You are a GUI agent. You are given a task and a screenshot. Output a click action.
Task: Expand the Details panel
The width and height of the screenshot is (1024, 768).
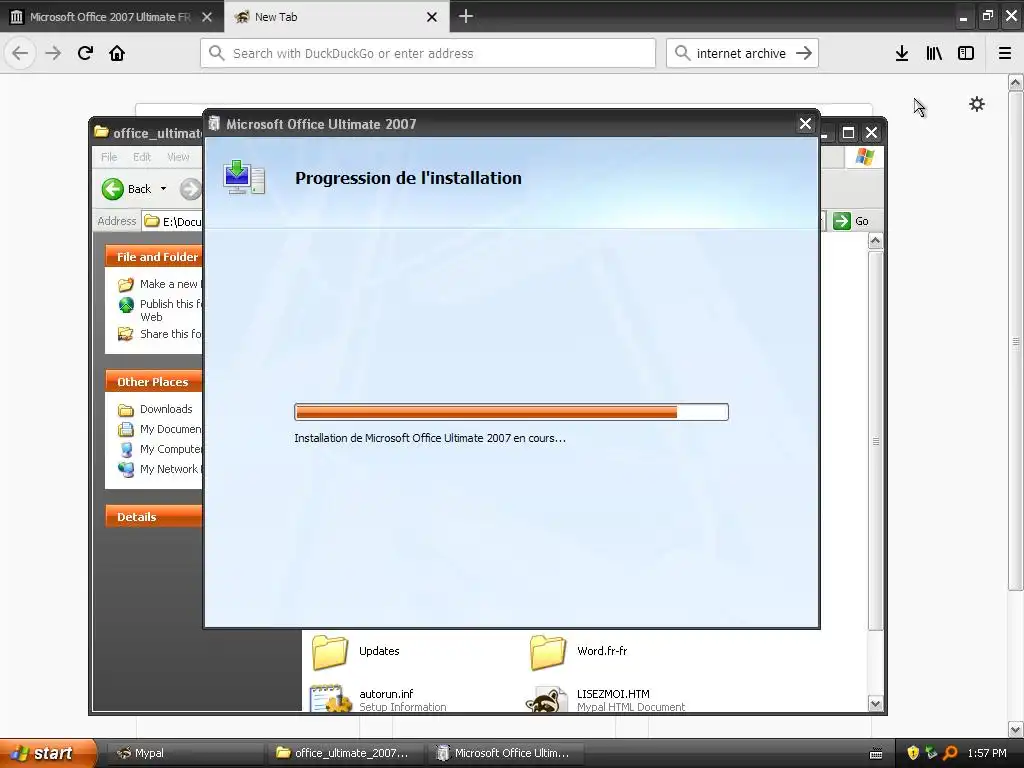click(x=154, y=517)
